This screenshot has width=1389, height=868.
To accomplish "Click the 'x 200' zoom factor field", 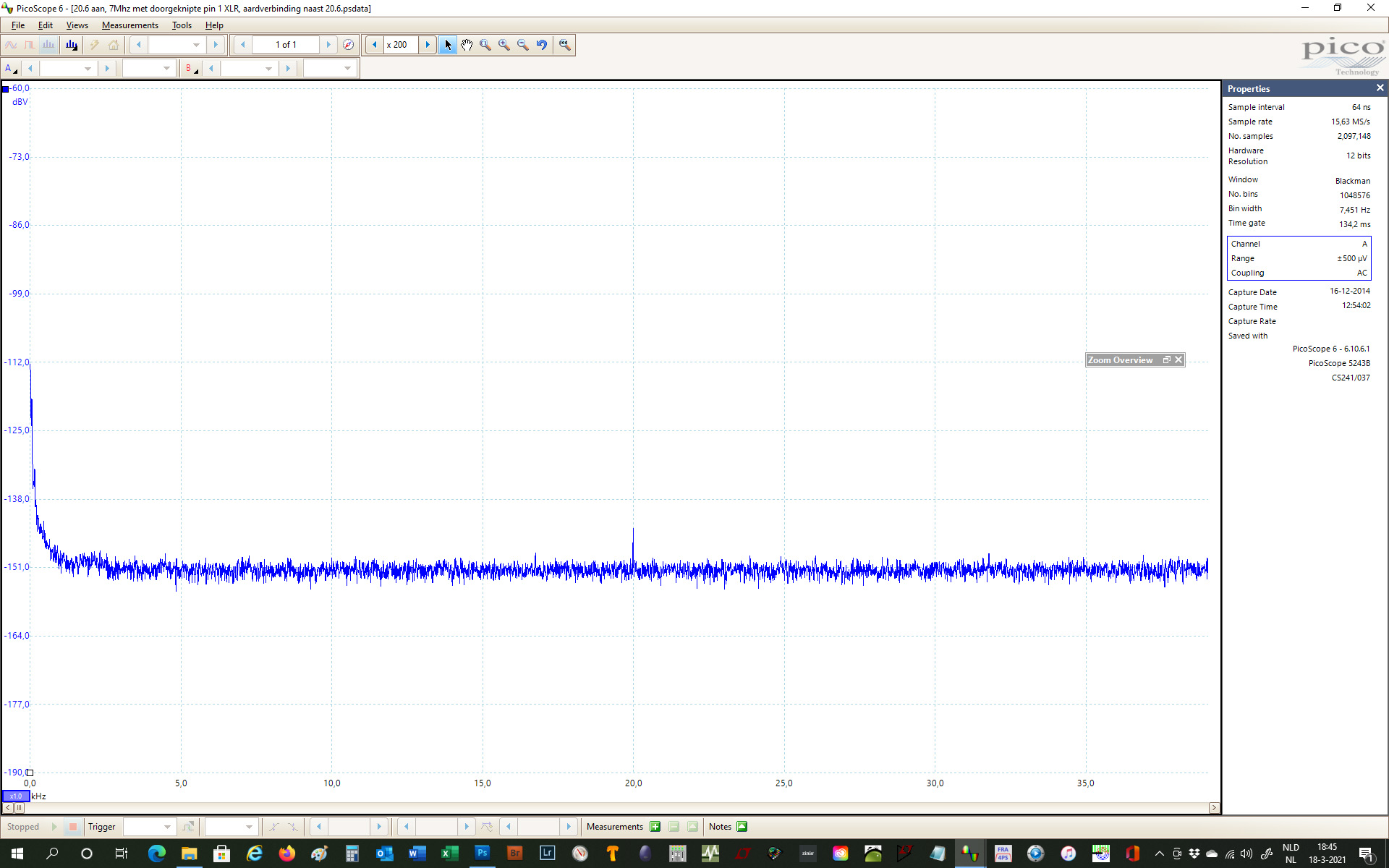I will [x=401, y=45].
